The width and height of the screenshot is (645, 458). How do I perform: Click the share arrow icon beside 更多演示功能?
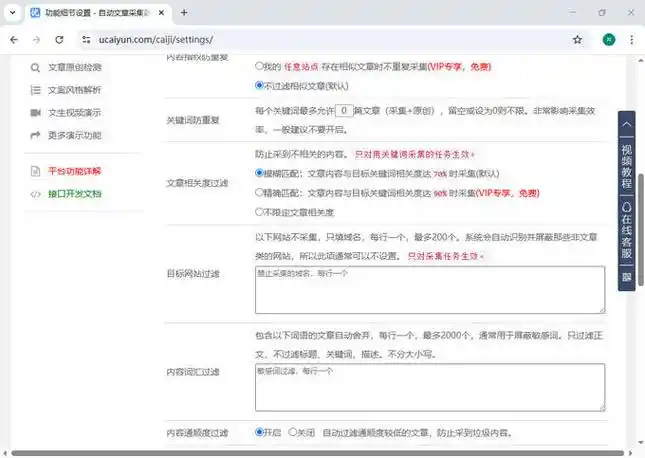35,135
